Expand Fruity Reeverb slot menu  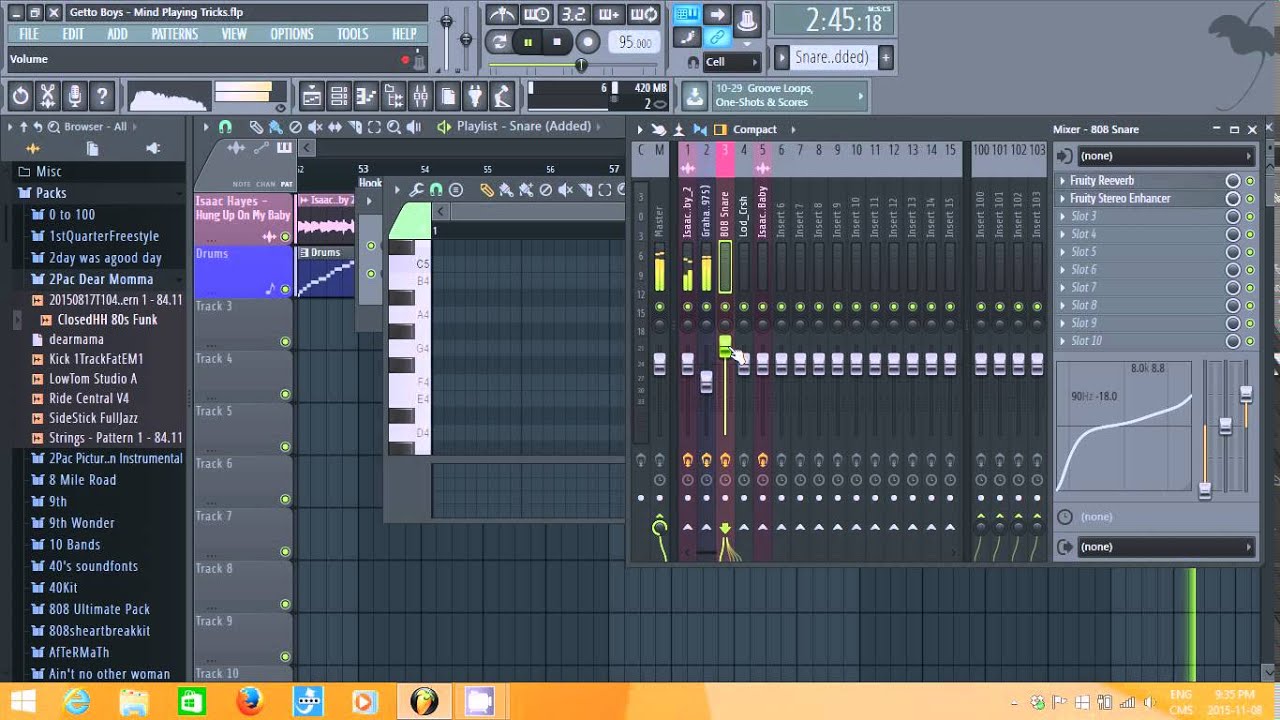click(x=1063, y=181)
